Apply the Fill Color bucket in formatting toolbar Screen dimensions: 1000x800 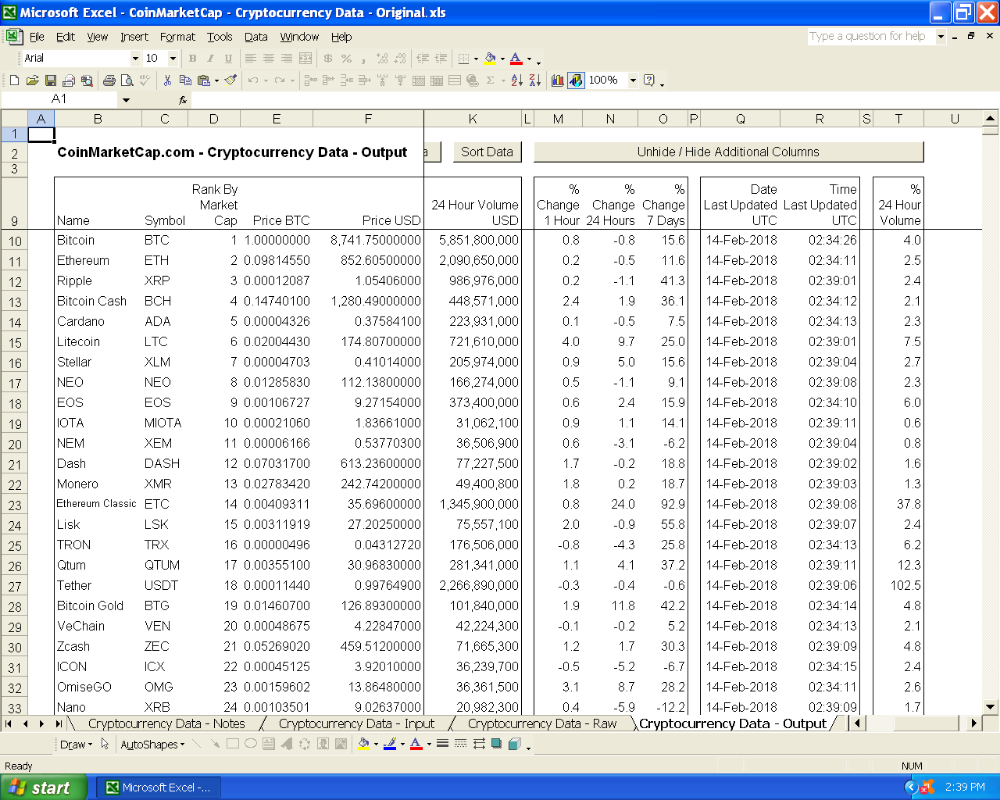(x=490, y=59)
